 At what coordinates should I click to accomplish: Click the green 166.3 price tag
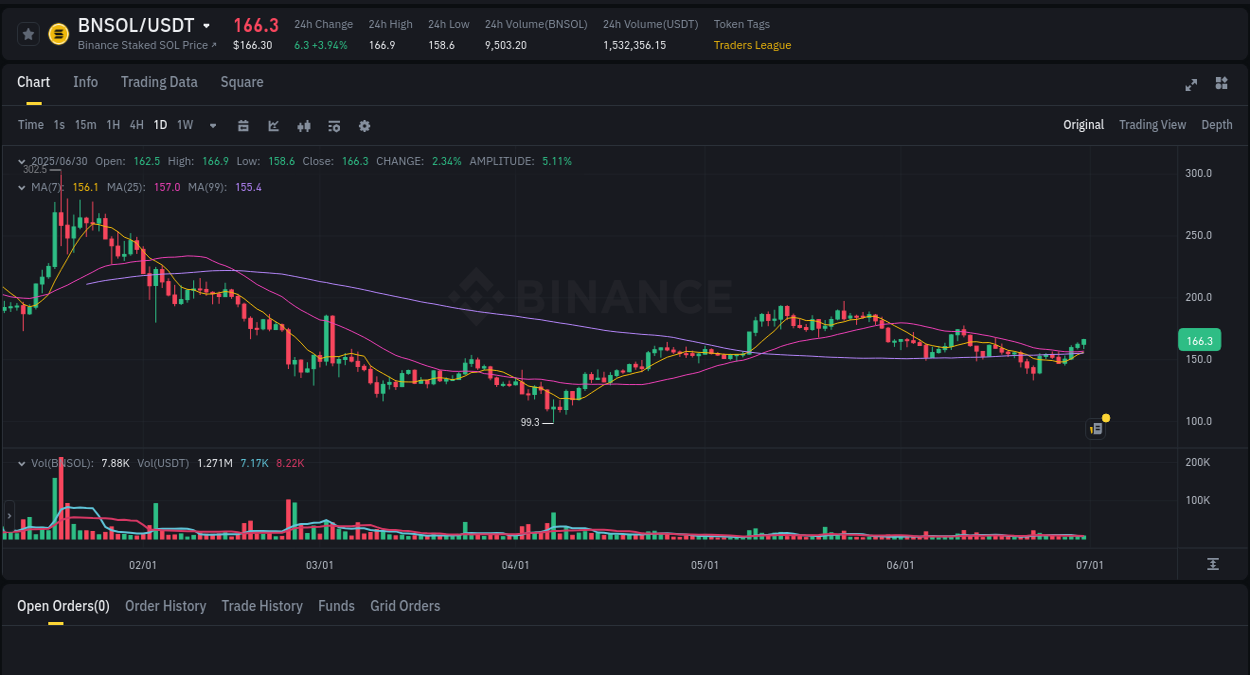(x=1199, y=340)
